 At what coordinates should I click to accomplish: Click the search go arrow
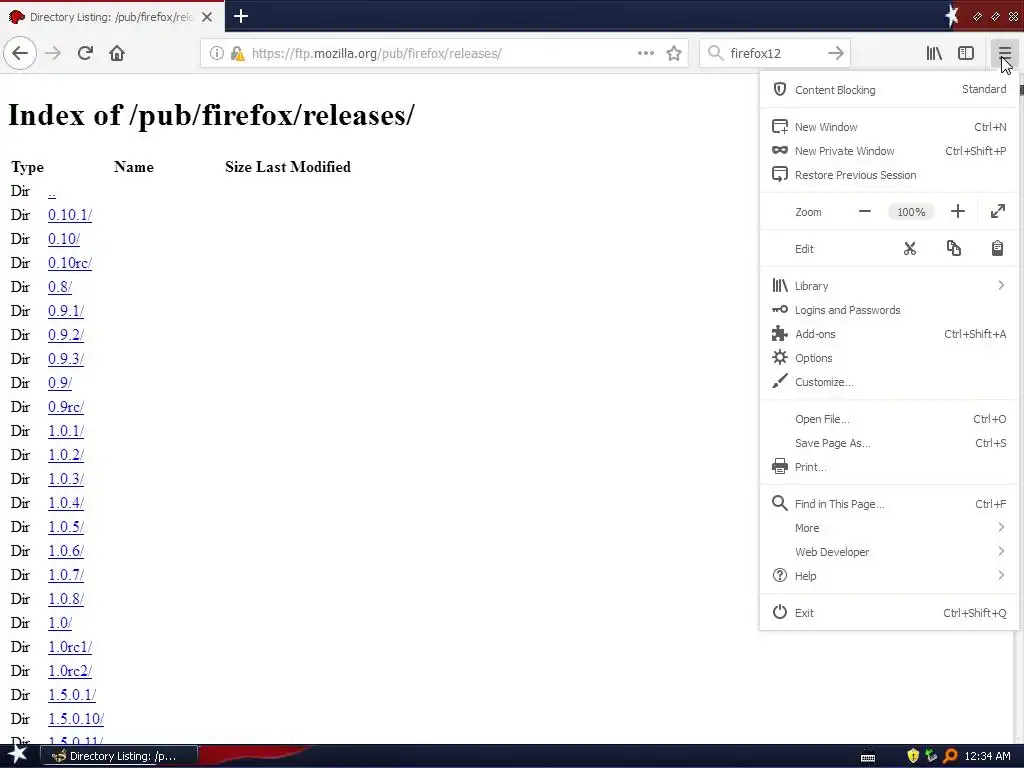coord(835,53)
